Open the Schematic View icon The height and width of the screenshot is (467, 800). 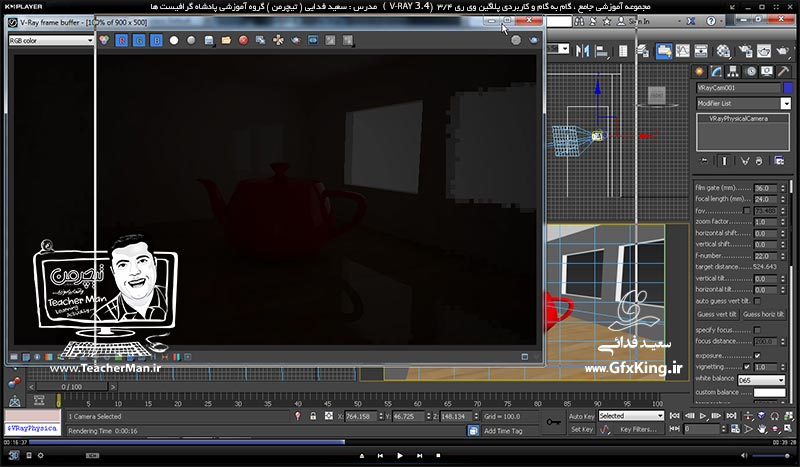pyautogui.click(x=702, y=51)
